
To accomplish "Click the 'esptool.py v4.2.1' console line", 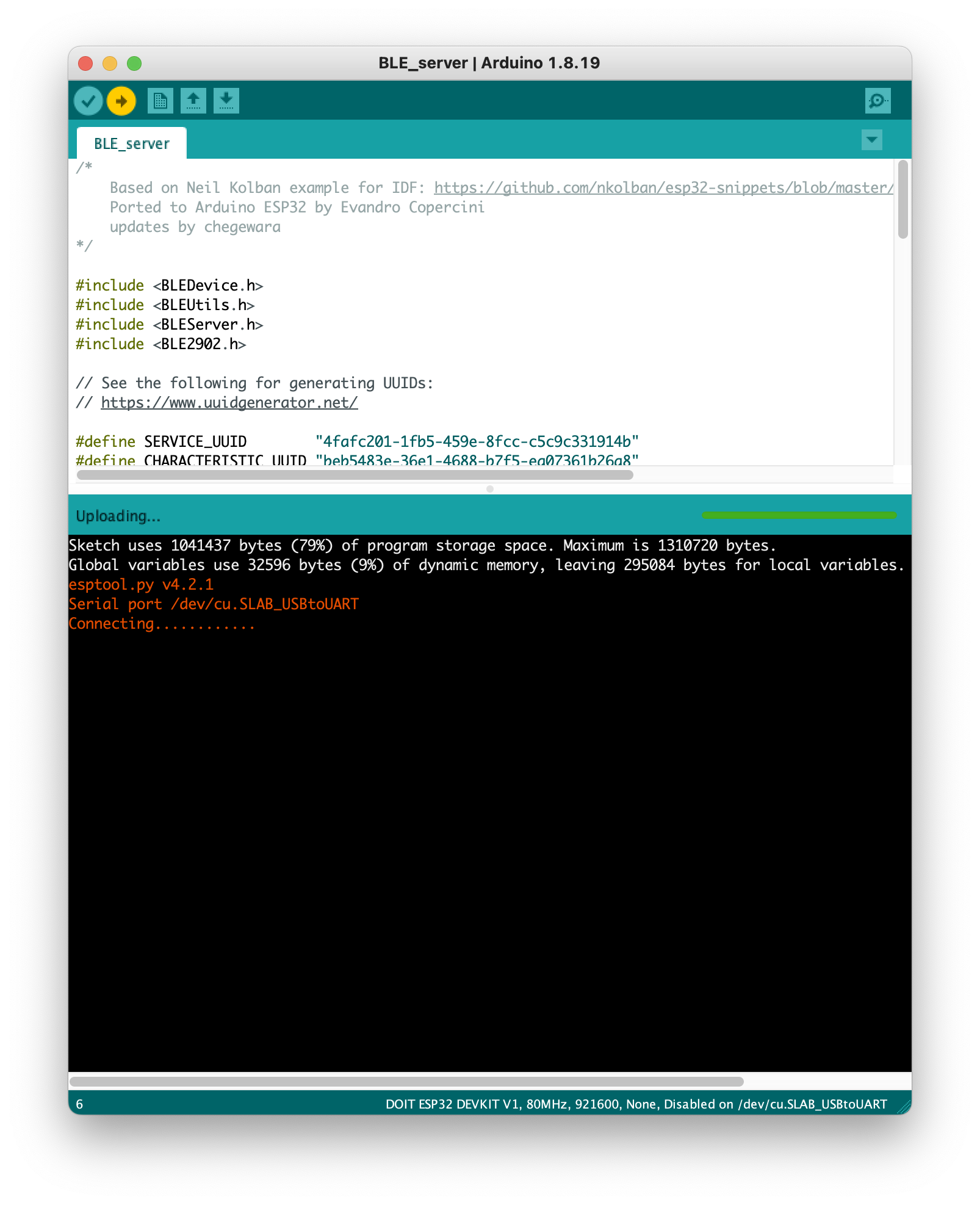I will [x=141, y=584].
